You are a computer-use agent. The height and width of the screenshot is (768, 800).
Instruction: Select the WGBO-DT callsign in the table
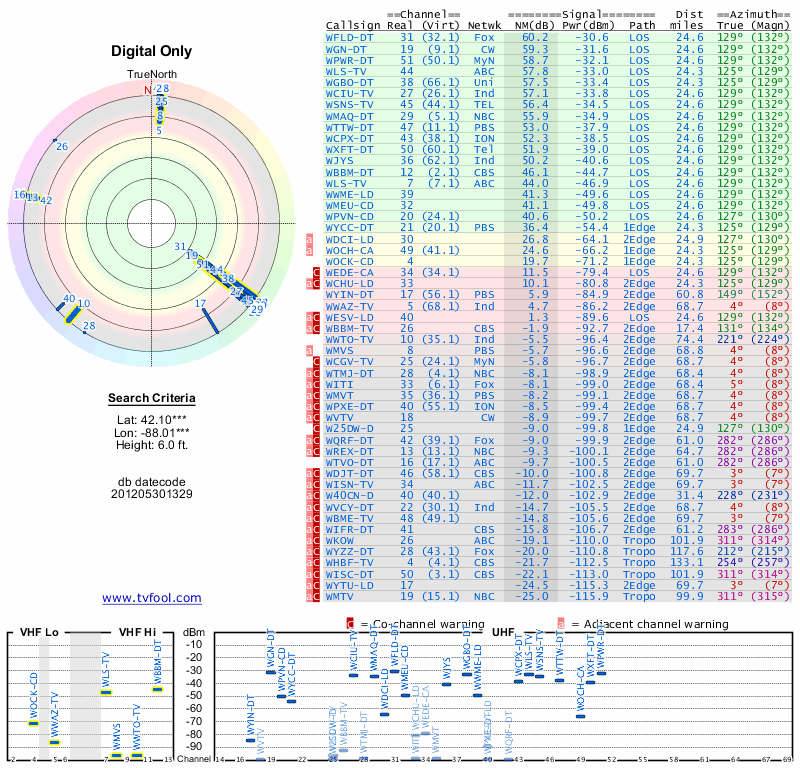tap(349, 83)
